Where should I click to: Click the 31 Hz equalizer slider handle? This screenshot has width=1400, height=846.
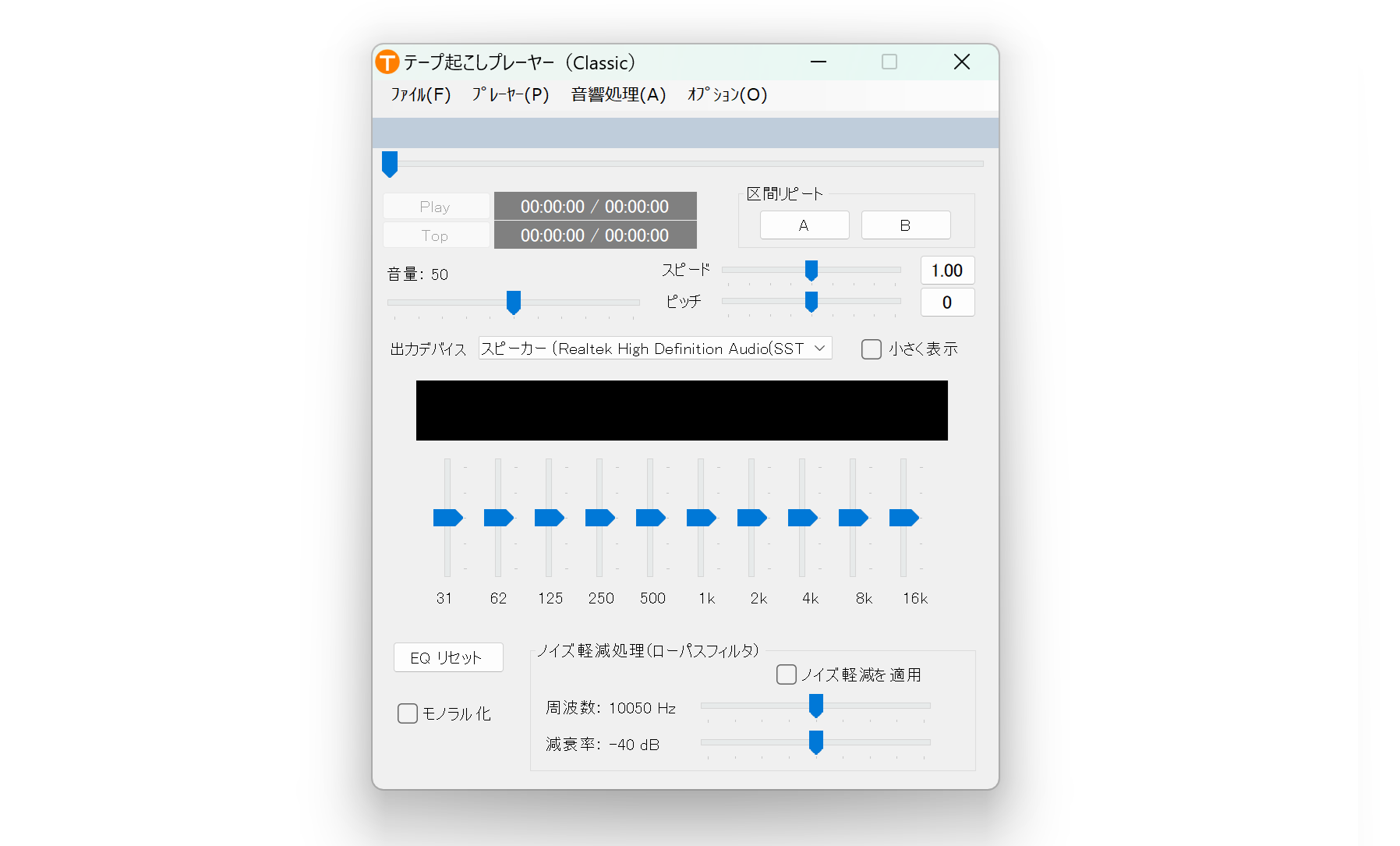pyautogui.click(x=447, y=518)
